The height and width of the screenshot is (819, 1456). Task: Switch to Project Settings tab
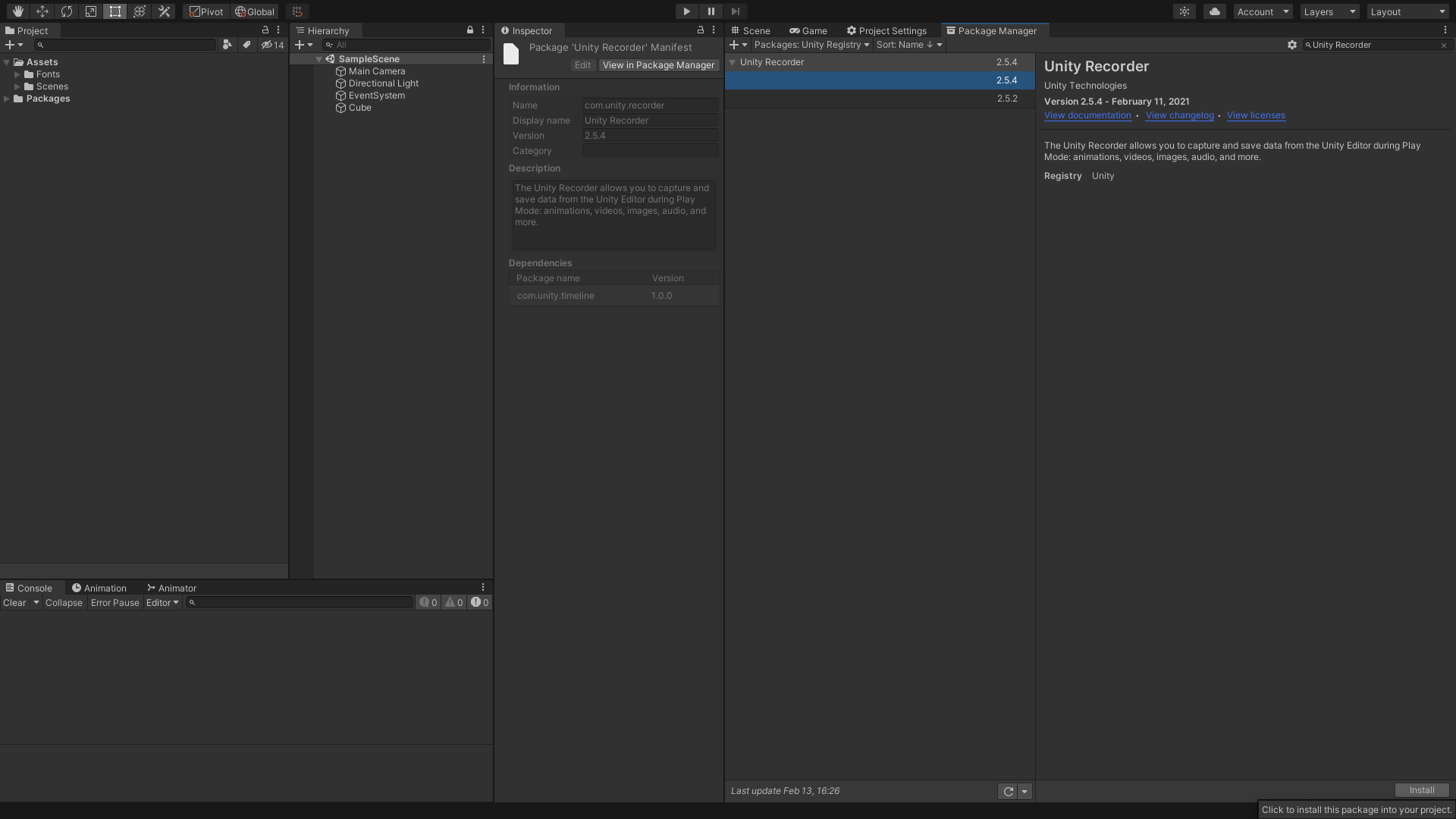(886, 31)
